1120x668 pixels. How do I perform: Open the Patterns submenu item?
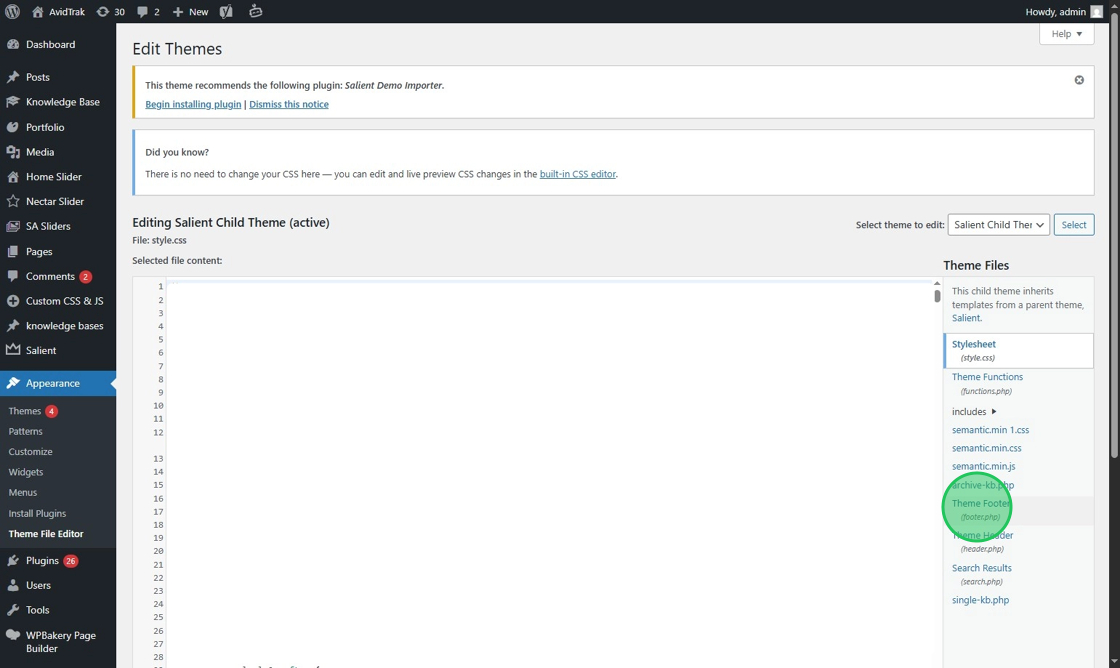click(25, 431)
